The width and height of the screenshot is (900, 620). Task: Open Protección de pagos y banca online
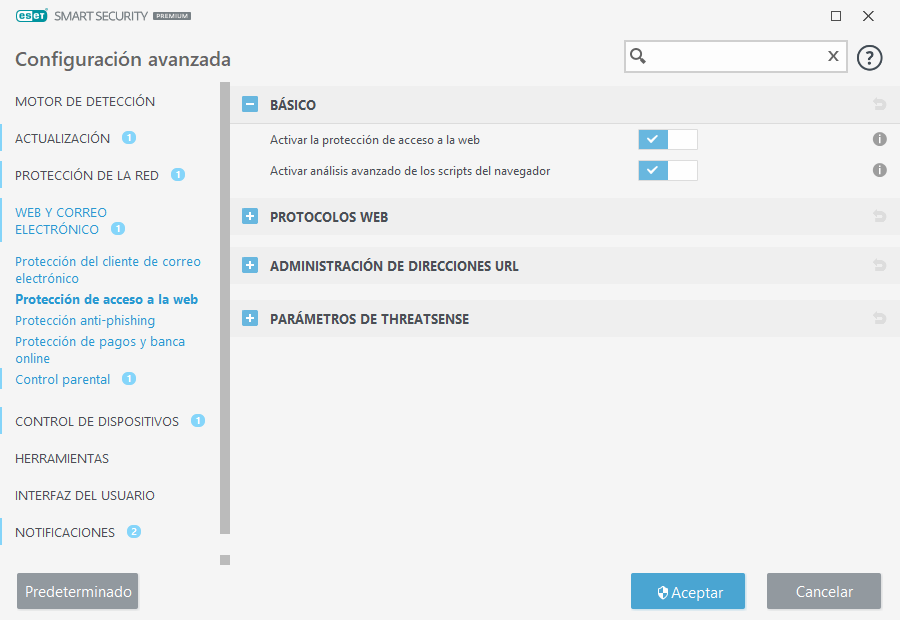[100, 350]
